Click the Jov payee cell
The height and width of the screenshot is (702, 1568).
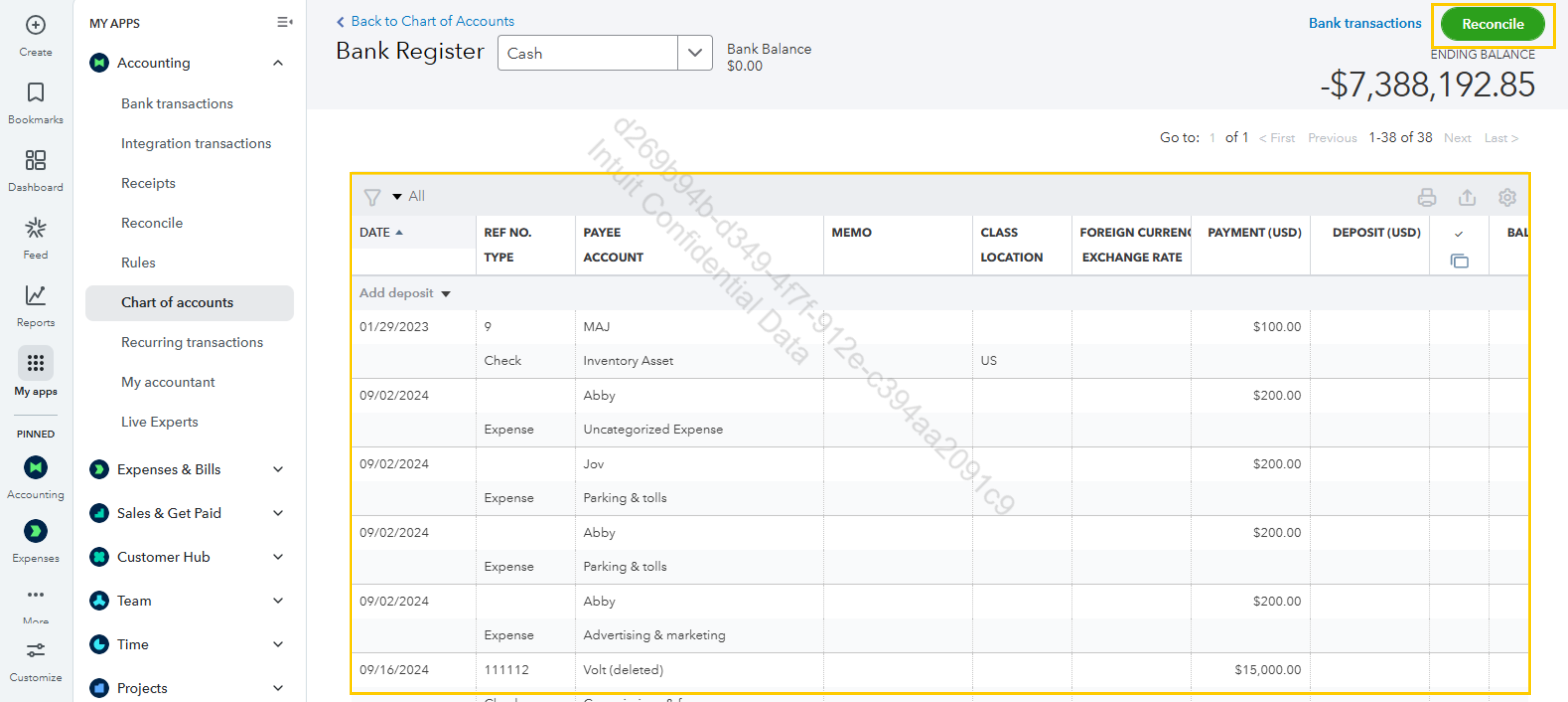[593, 464]
